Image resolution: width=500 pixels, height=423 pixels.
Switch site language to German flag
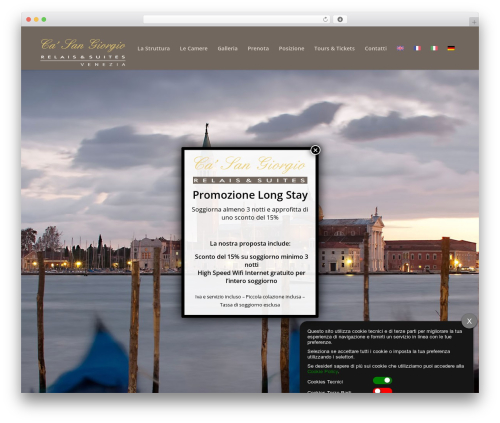click(451, 48)
